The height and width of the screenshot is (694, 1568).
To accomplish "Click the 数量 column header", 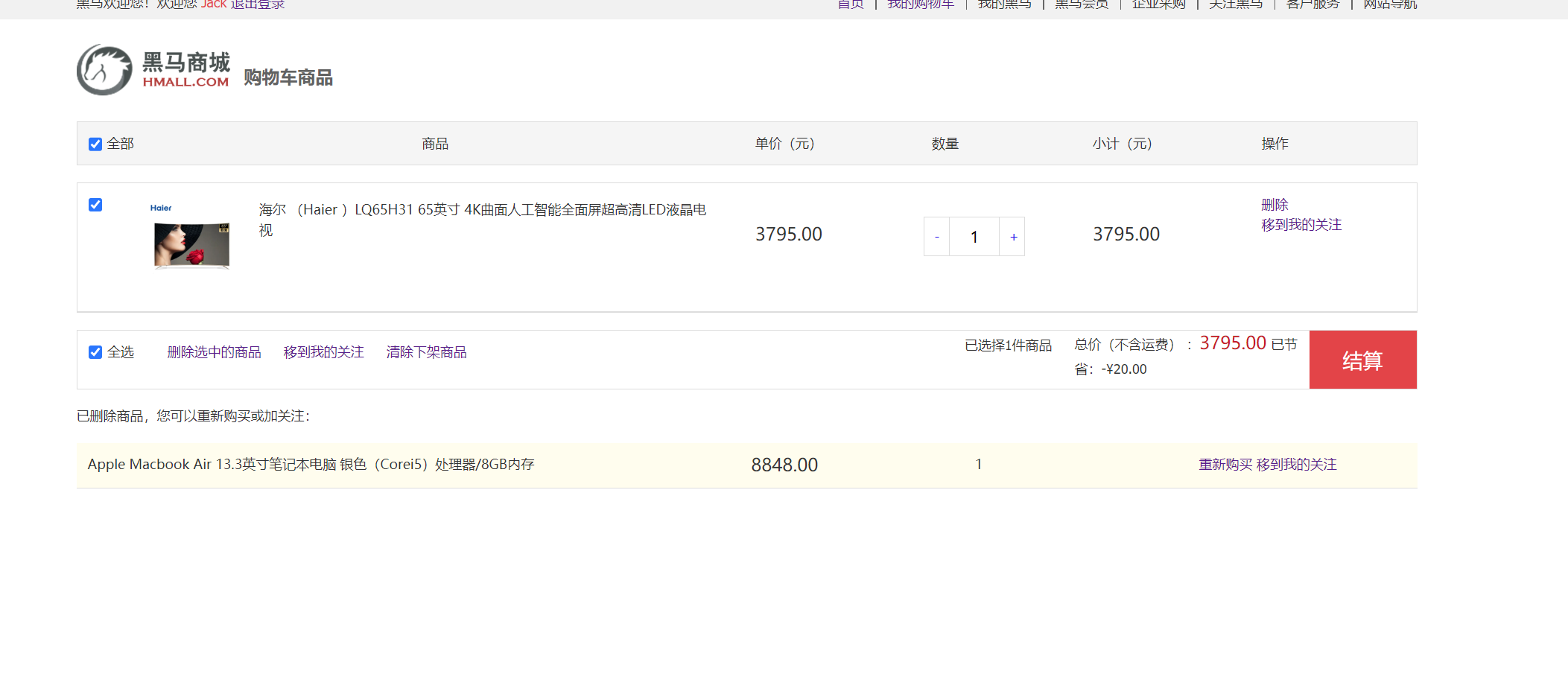I will pos(945,144).
